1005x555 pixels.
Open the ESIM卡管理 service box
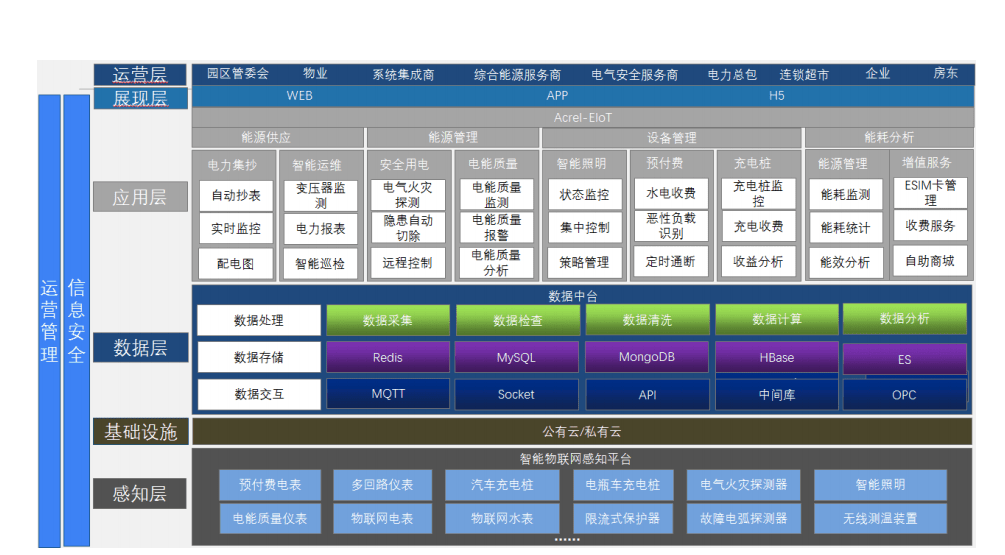tap(930, 193)
